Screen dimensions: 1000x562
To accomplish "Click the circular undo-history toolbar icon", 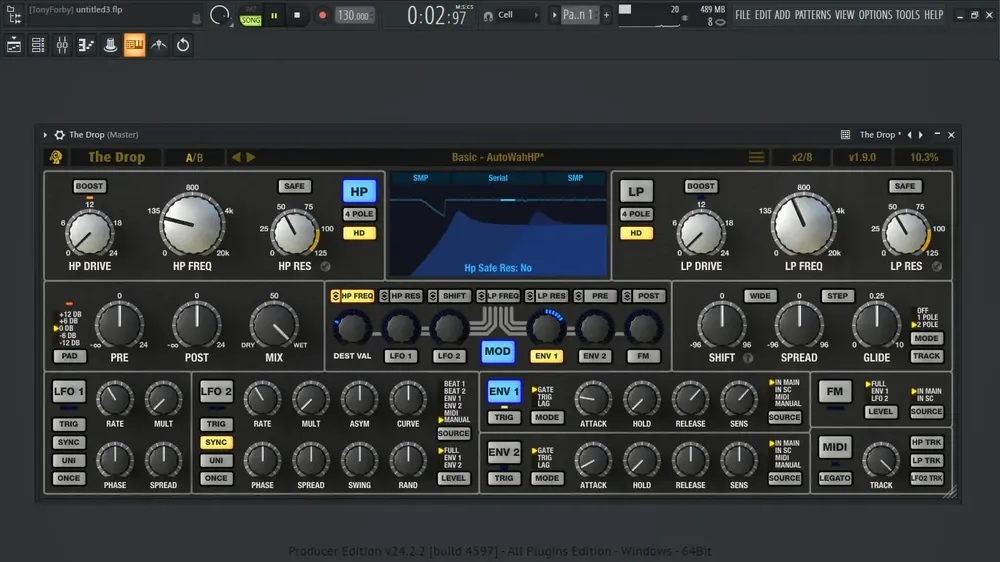I will coord(183,45).
